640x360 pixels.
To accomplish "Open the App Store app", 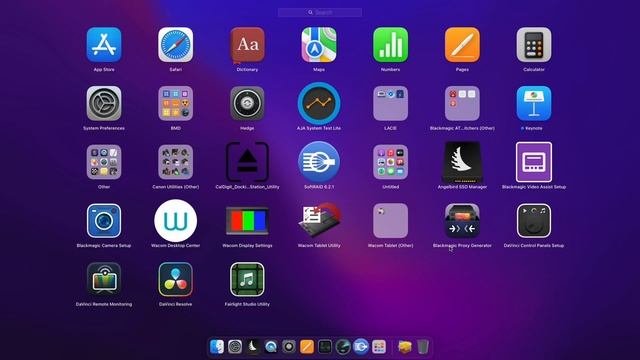I will pyautogui.click(x=104, y=45).
